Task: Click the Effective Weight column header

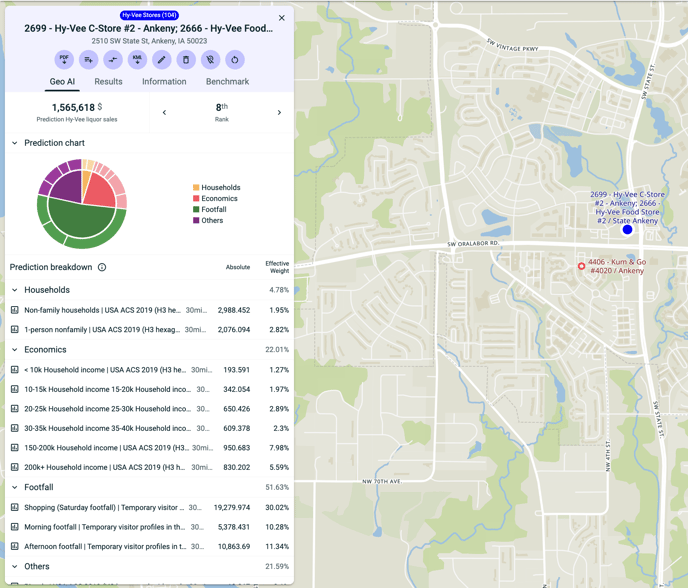Action: point(277,267)
